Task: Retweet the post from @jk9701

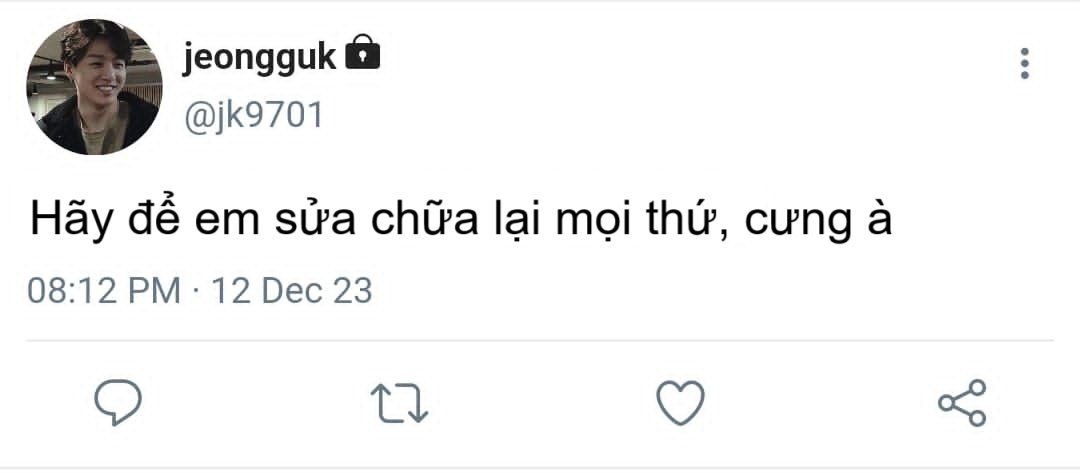Action: click(x=399, y=402)
